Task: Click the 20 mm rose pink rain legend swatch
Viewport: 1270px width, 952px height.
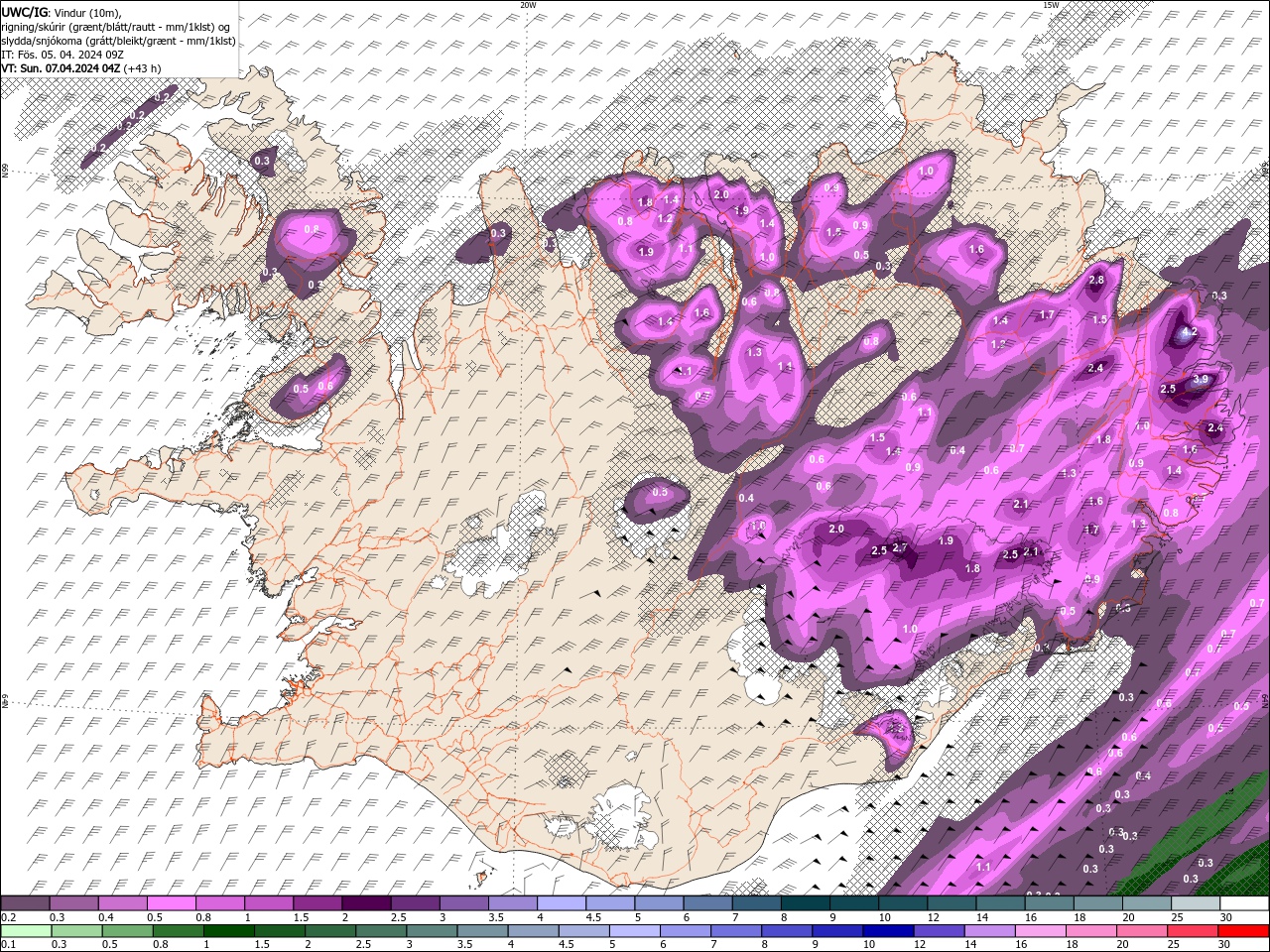Action: click(x=1140, y=931)
